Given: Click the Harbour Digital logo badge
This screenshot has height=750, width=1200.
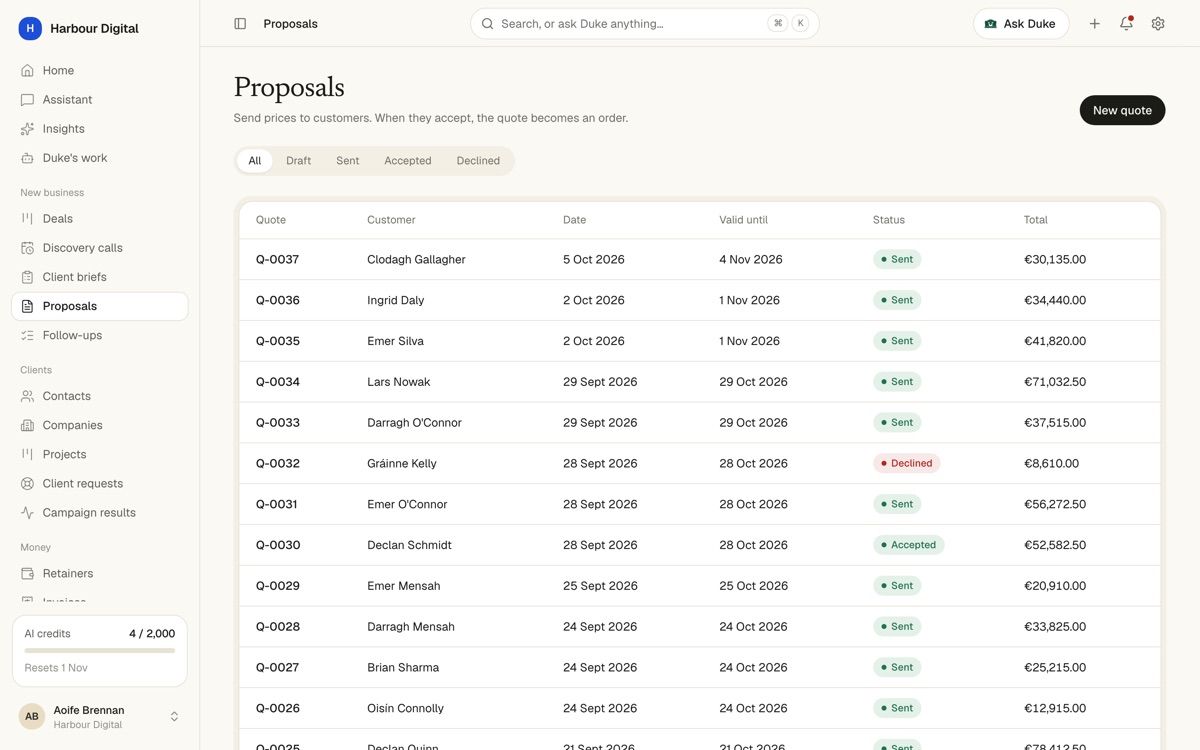Looking at the screenshot, I should (30, 28).
